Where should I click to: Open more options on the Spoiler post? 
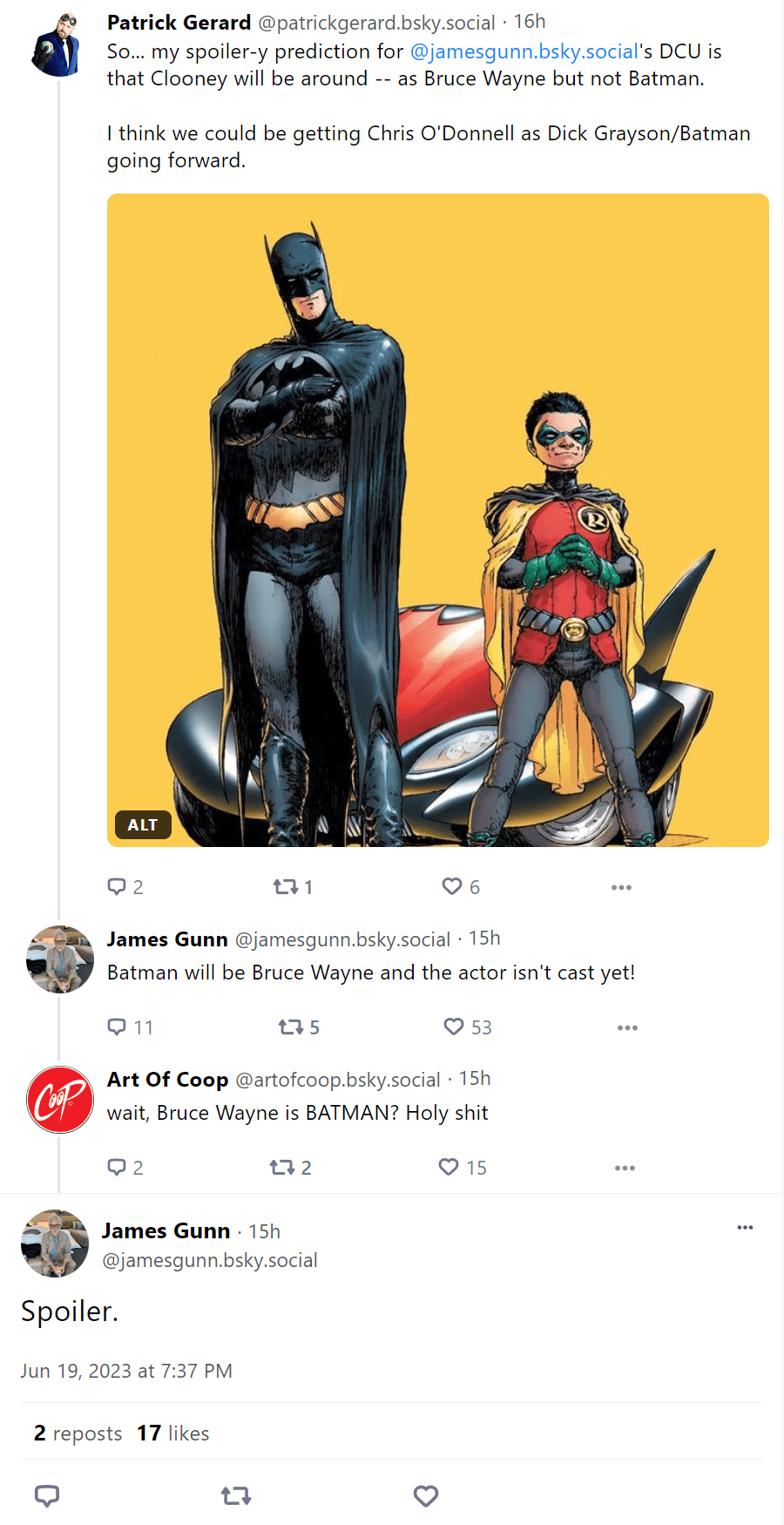pos(745,1227)
